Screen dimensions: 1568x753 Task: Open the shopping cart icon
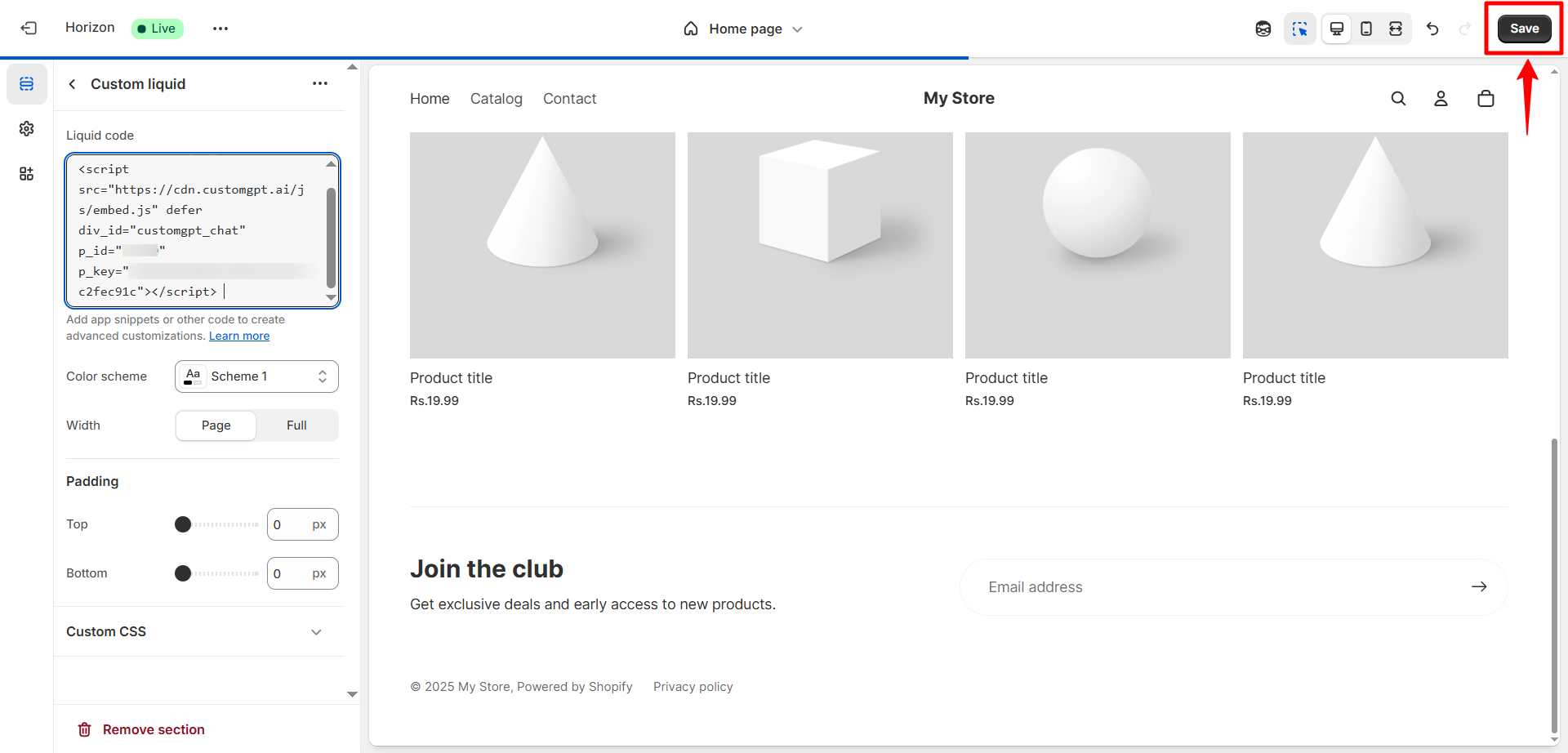pyautogui.click(x=1486, y=99)
